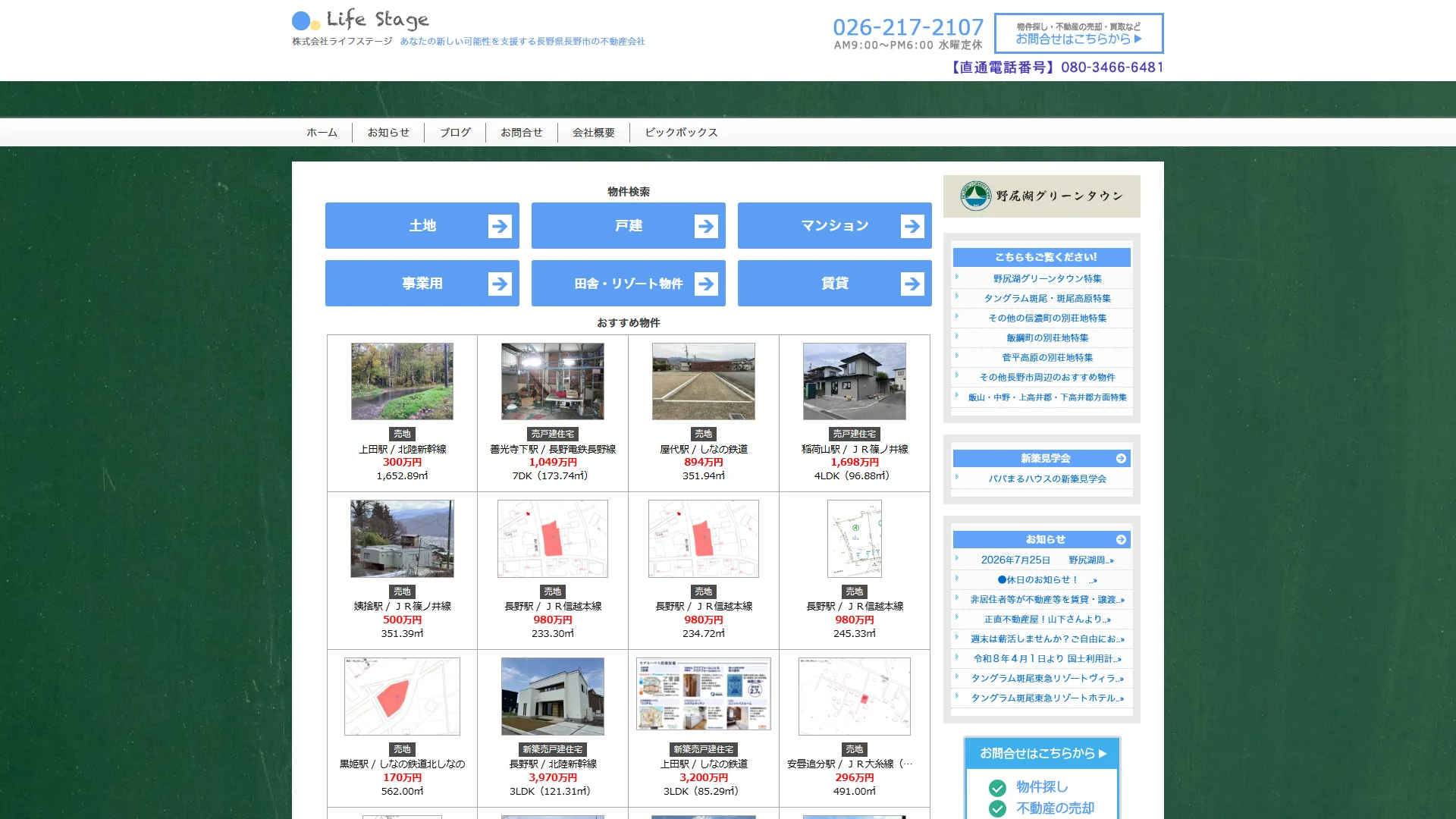Screen dimensions: 1456x819
Task: Open お問合せ in navigation menu
Action: pyautogui.click(x=522, y=133)
